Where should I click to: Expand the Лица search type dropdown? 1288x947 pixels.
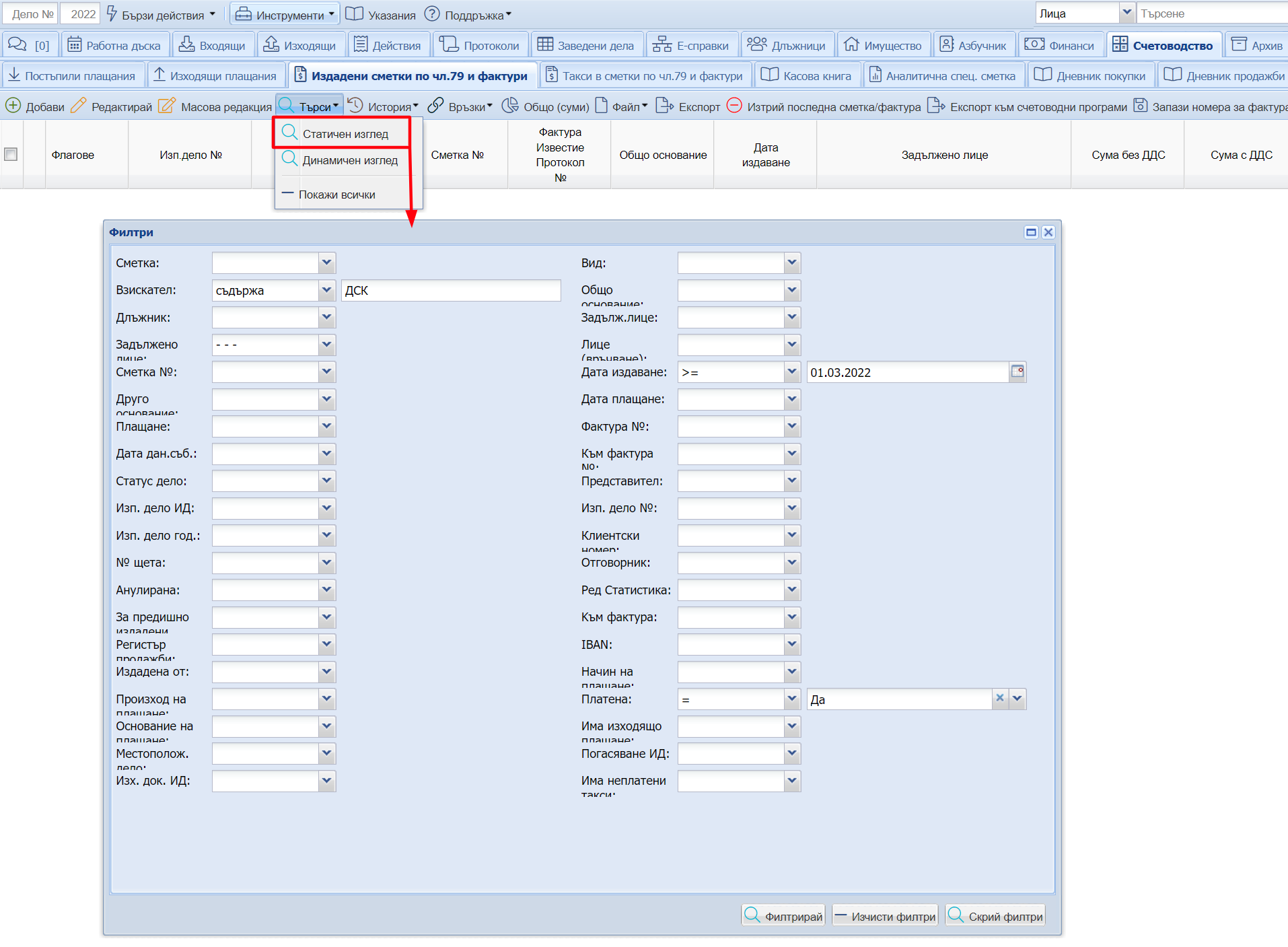point(1126,13)
